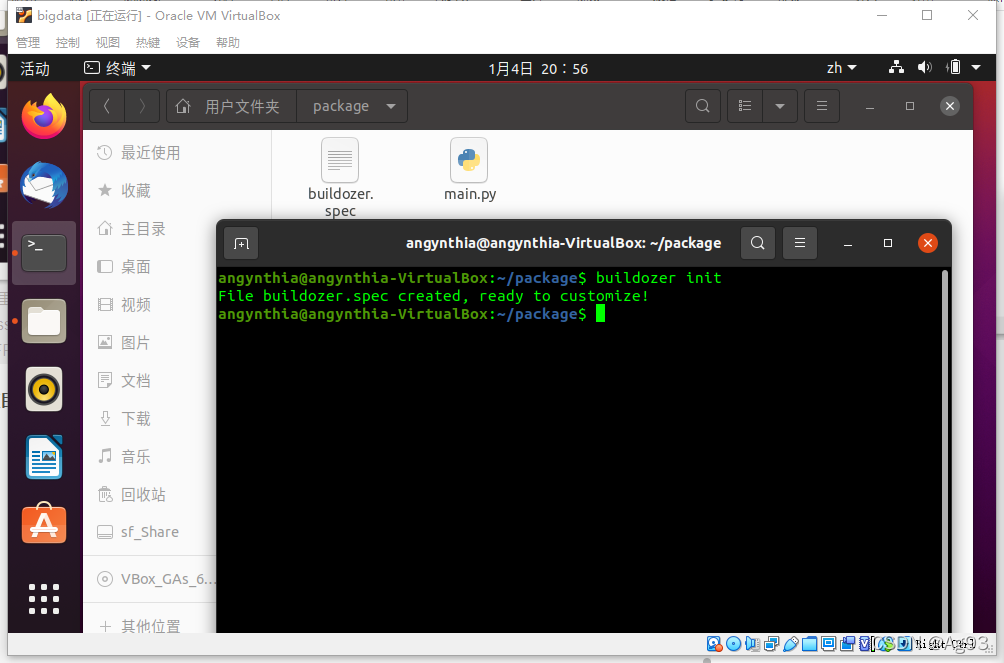Go forward in file manager
The width and height of the screenshot is (1004, 663).
point(142,106)
